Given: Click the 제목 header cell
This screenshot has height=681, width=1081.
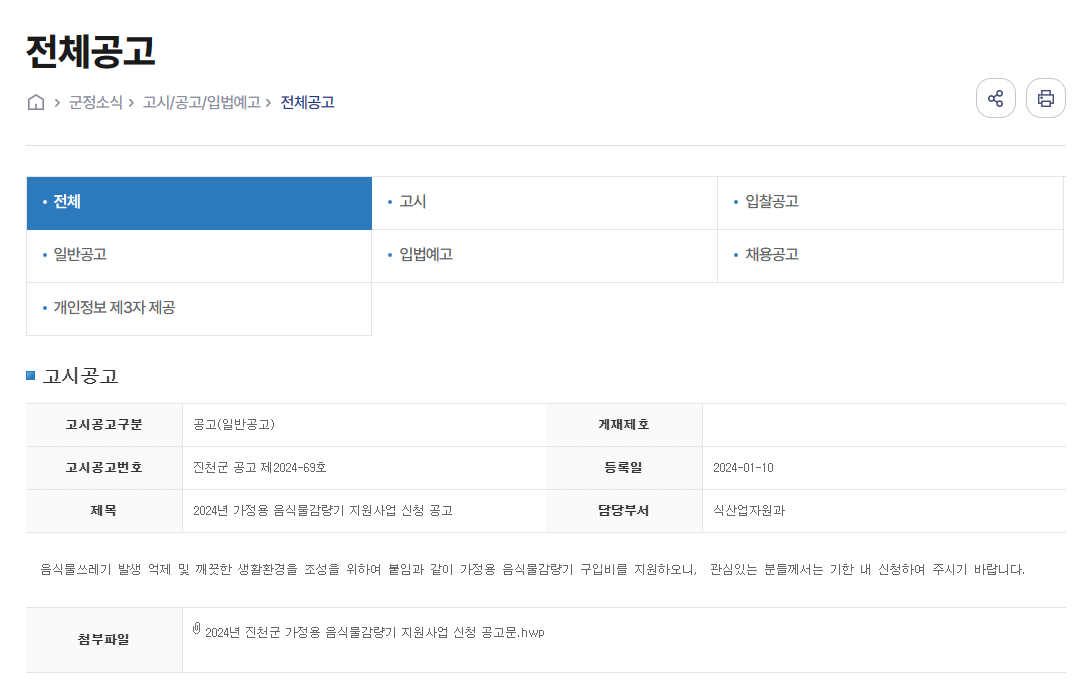Looking at the screenshot, I should pos(104,511).
